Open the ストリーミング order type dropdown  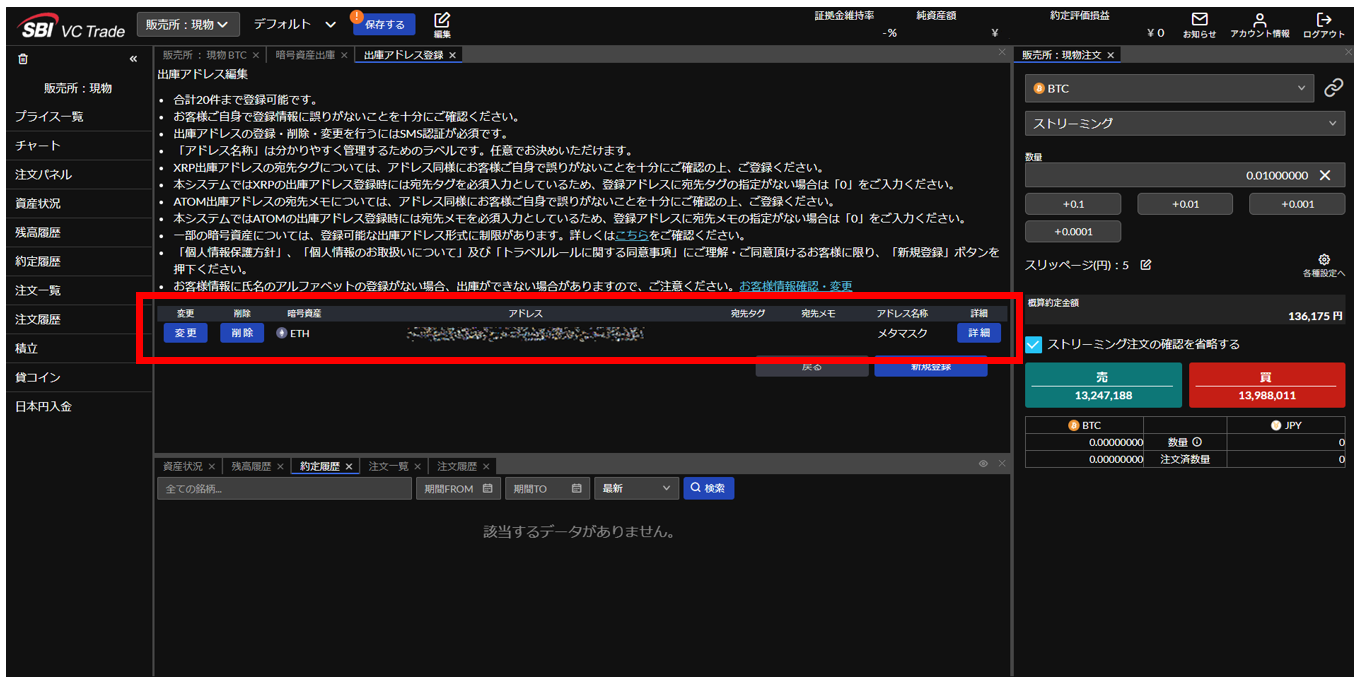1185,123
